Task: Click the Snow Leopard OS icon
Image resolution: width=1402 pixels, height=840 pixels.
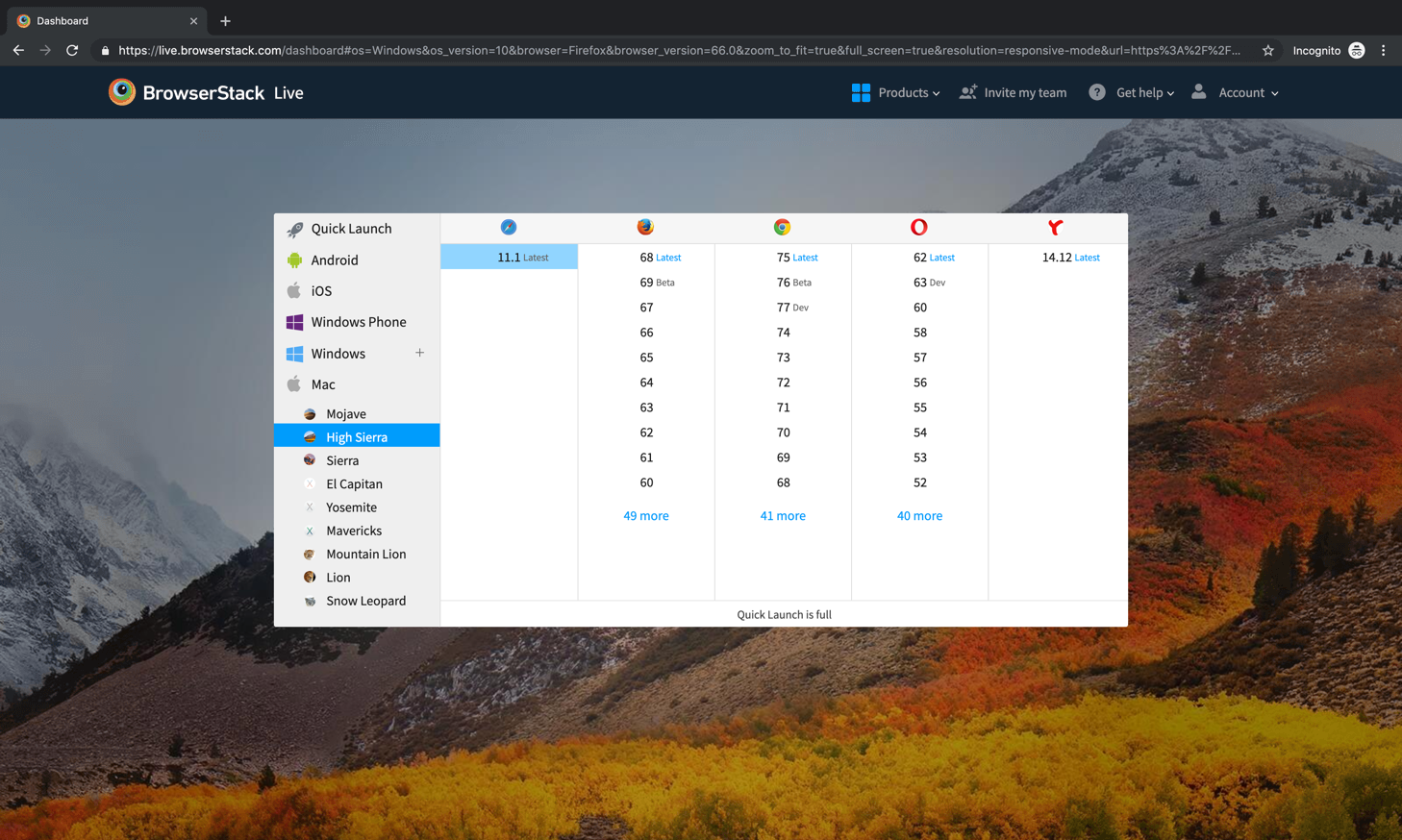Action: coord(310,601)
